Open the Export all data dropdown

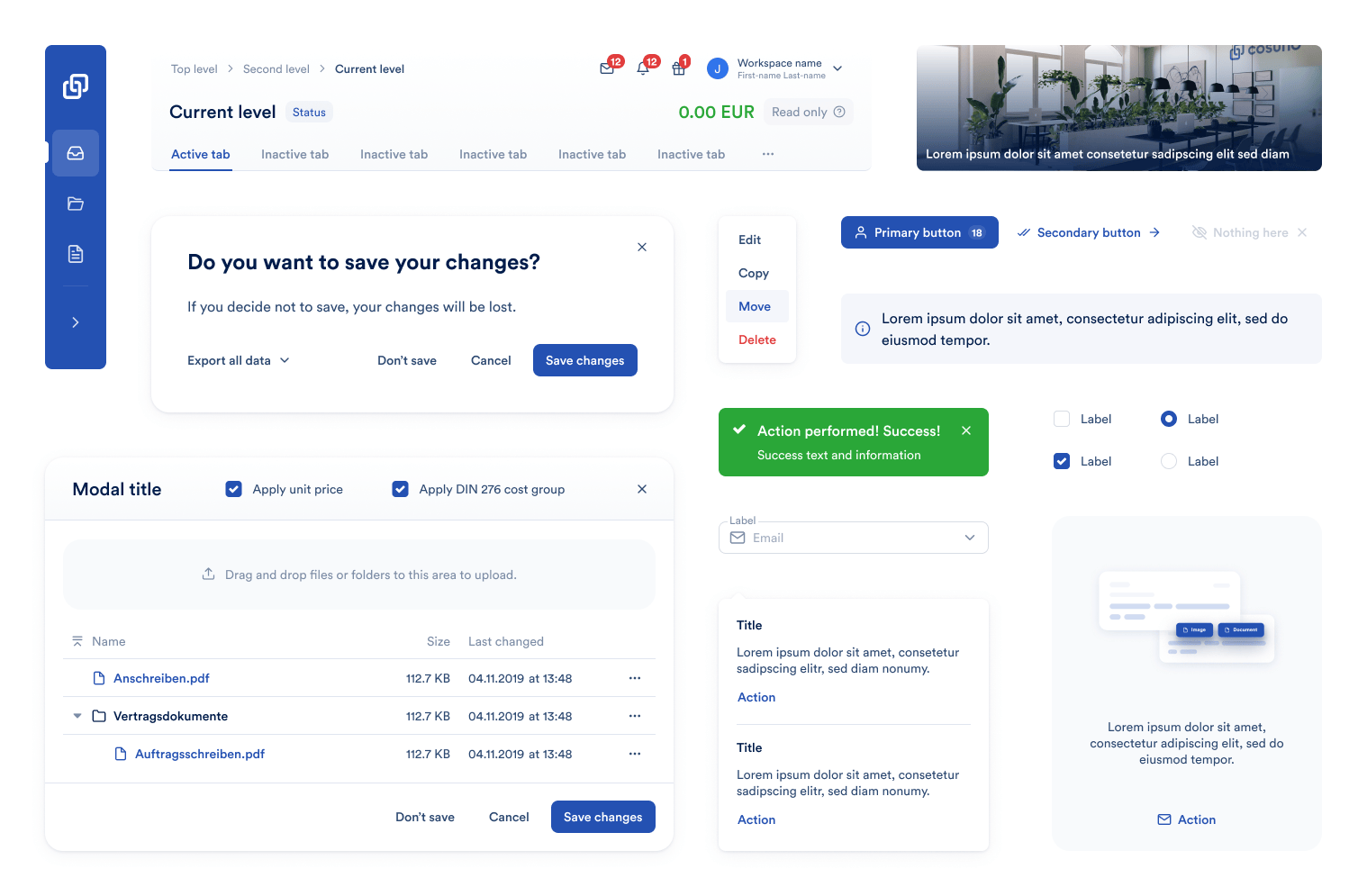tap(238, 360)
